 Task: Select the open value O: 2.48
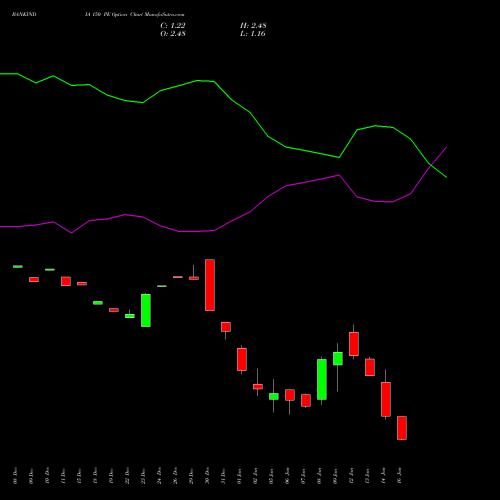coord(173,34)
